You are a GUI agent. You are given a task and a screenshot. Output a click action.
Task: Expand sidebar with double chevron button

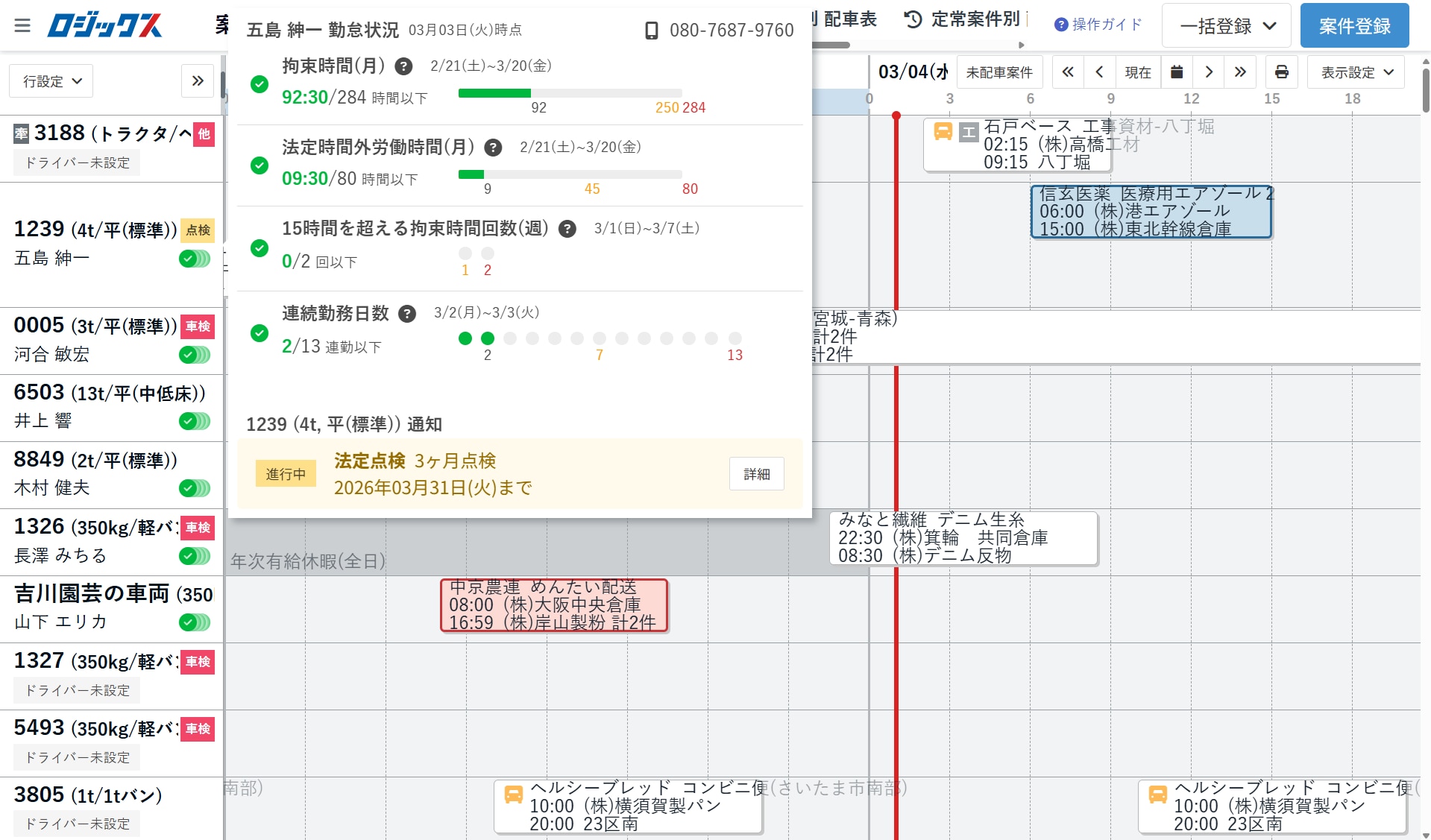click(x=198, y=80)
